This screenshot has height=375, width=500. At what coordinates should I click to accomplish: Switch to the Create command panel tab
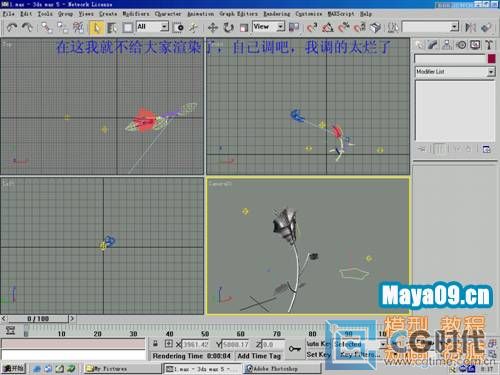pos(419,45)
